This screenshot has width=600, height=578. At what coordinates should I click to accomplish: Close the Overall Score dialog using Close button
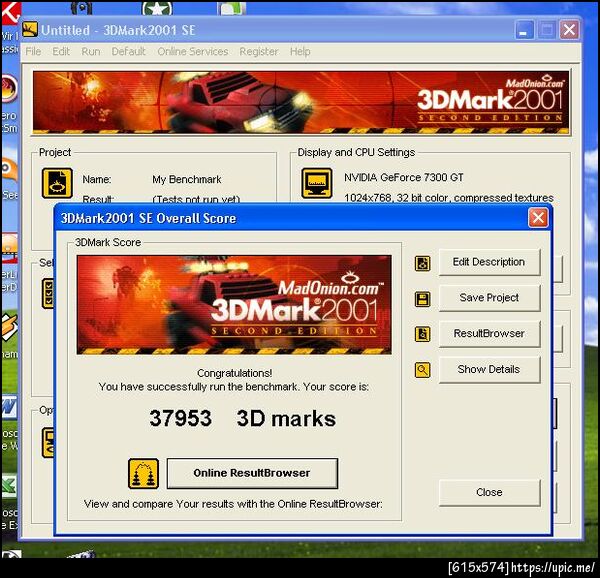(x=489, y=492)
